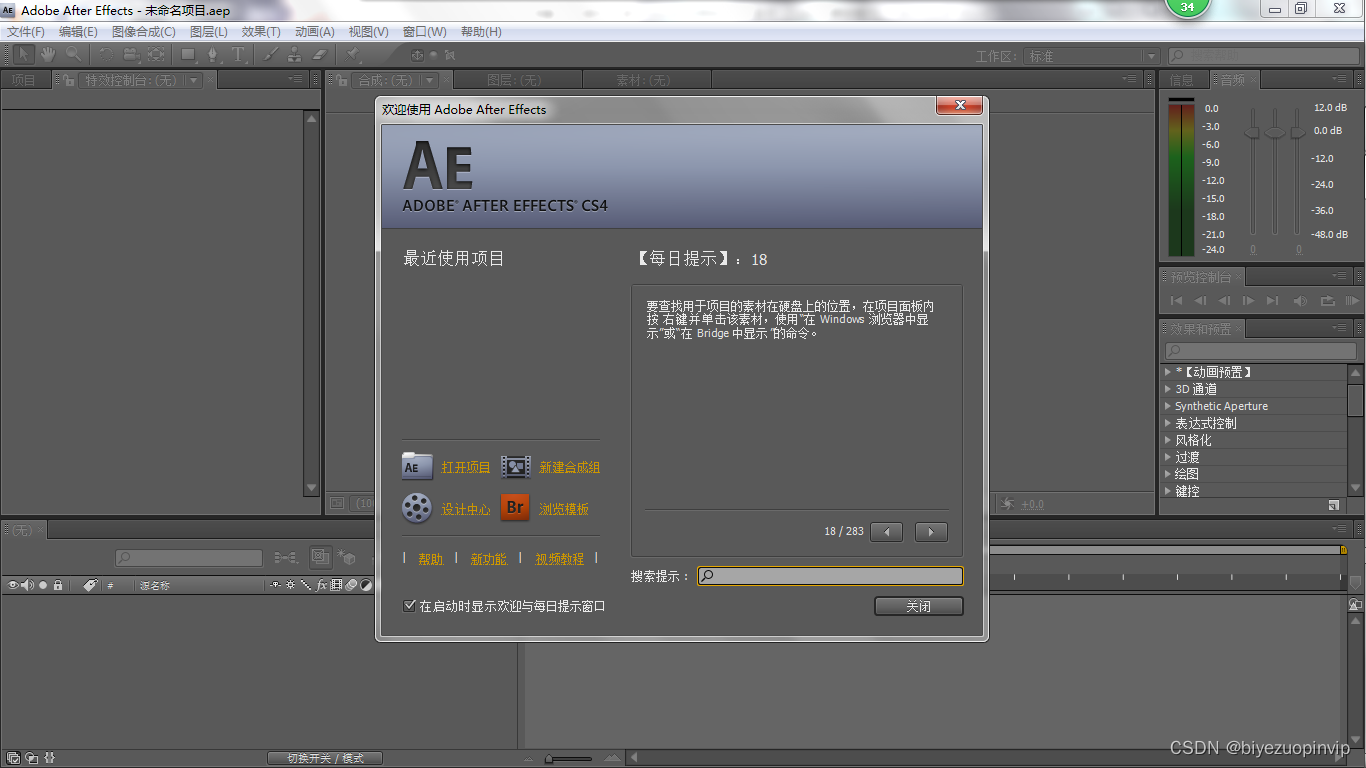Adjust the left audio level slider

1252,132
